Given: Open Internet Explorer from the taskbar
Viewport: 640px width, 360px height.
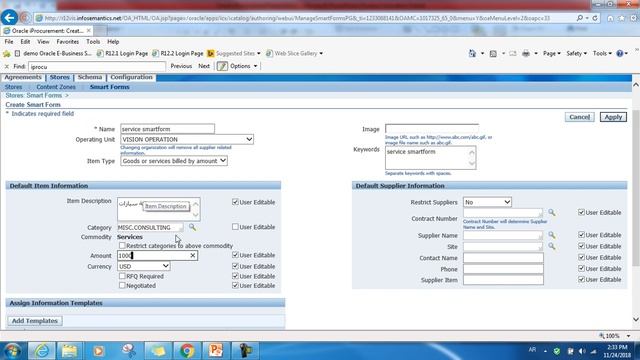Looking at the screenshot, I should pyautogui.click(x=42, y=351).
